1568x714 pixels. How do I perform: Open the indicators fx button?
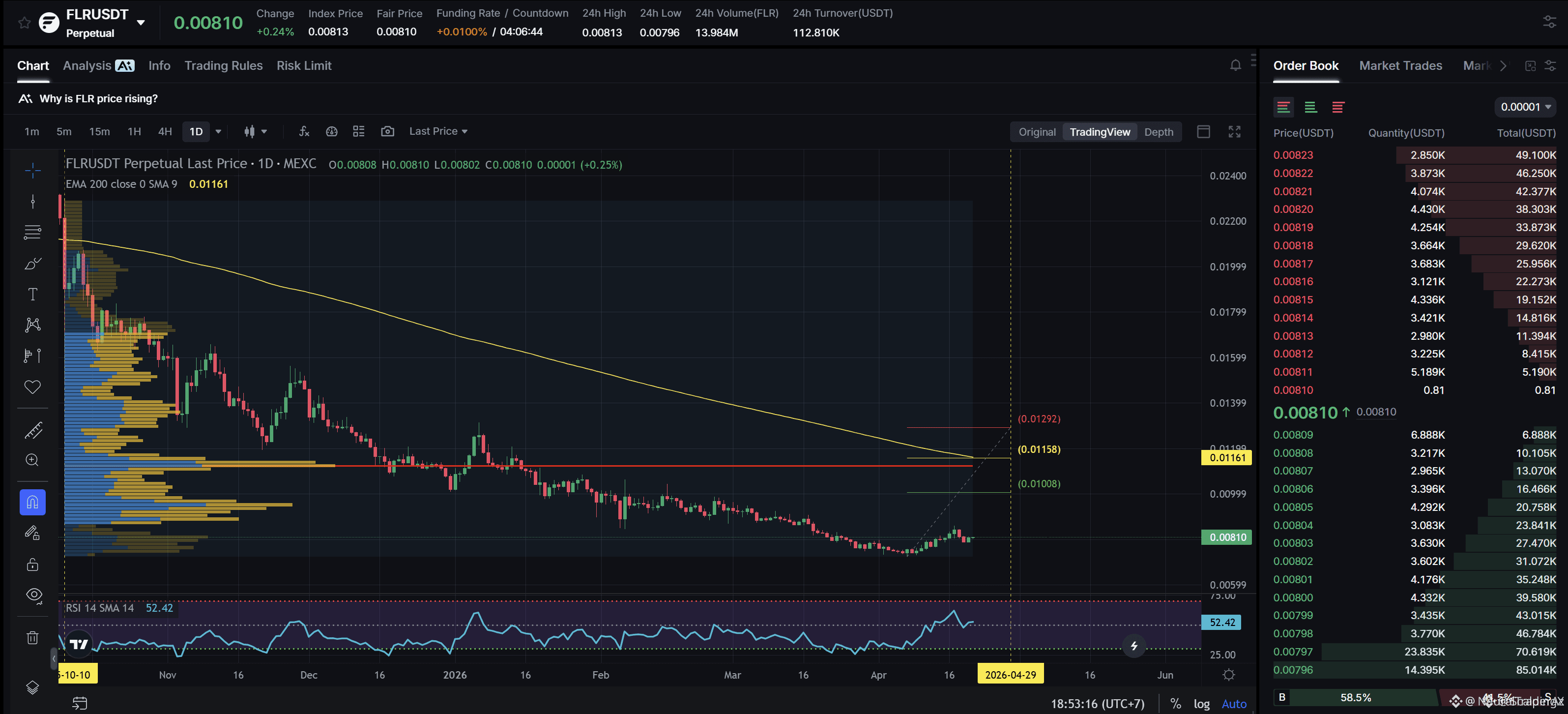[304, 131]
